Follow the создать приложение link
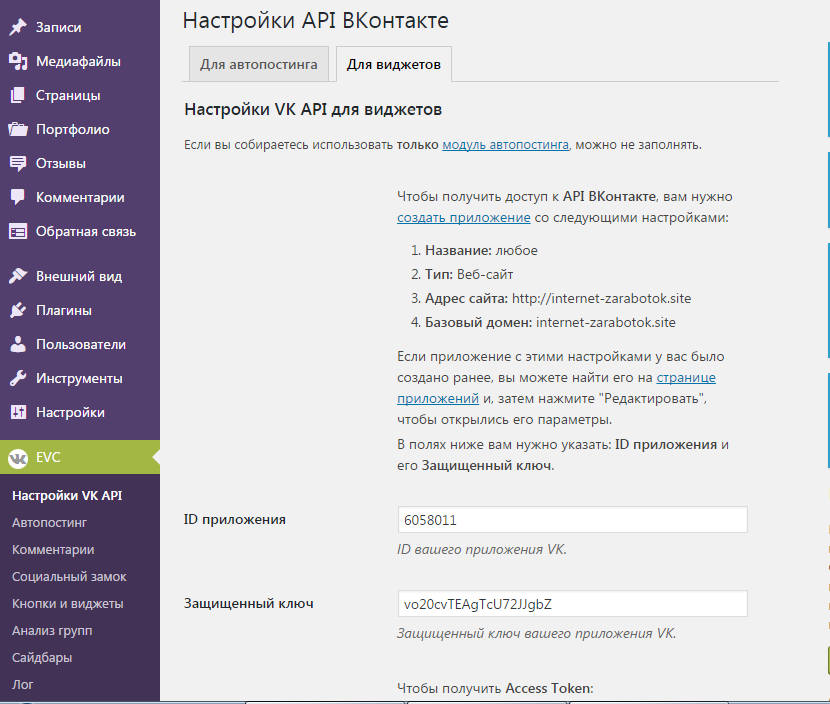830x704 pixels. pyautogui.click(x=463, y=217)
